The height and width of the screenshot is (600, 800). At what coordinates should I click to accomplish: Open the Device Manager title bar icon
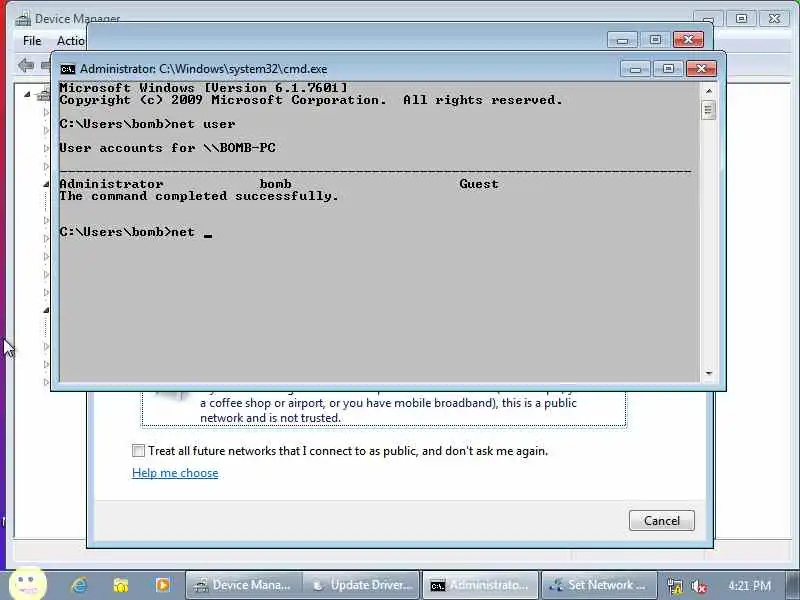click(23, 19)
